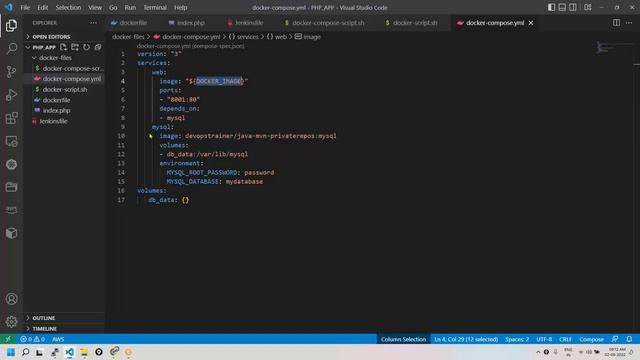Viewport: 640px width, 360px height.
Task: Open the Extensions view
Action: (11, 118)
